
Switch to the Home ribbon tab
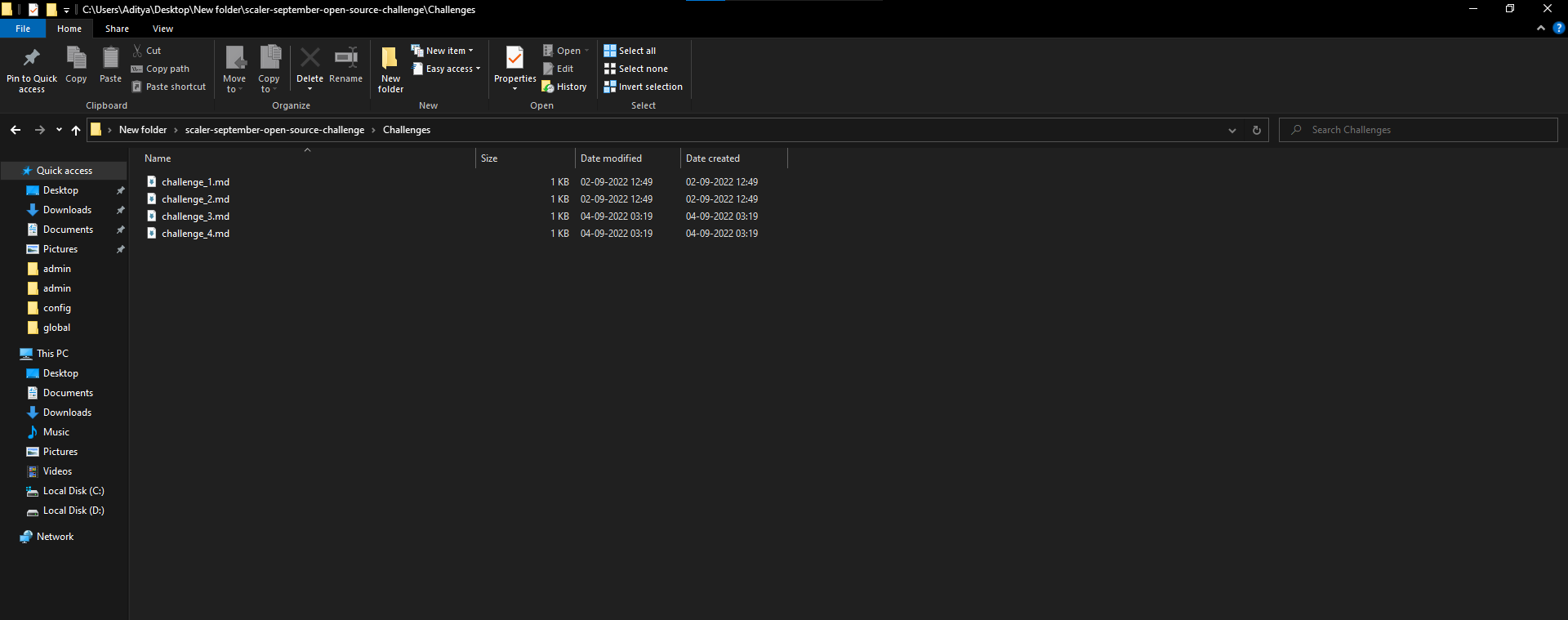(69, 29)
